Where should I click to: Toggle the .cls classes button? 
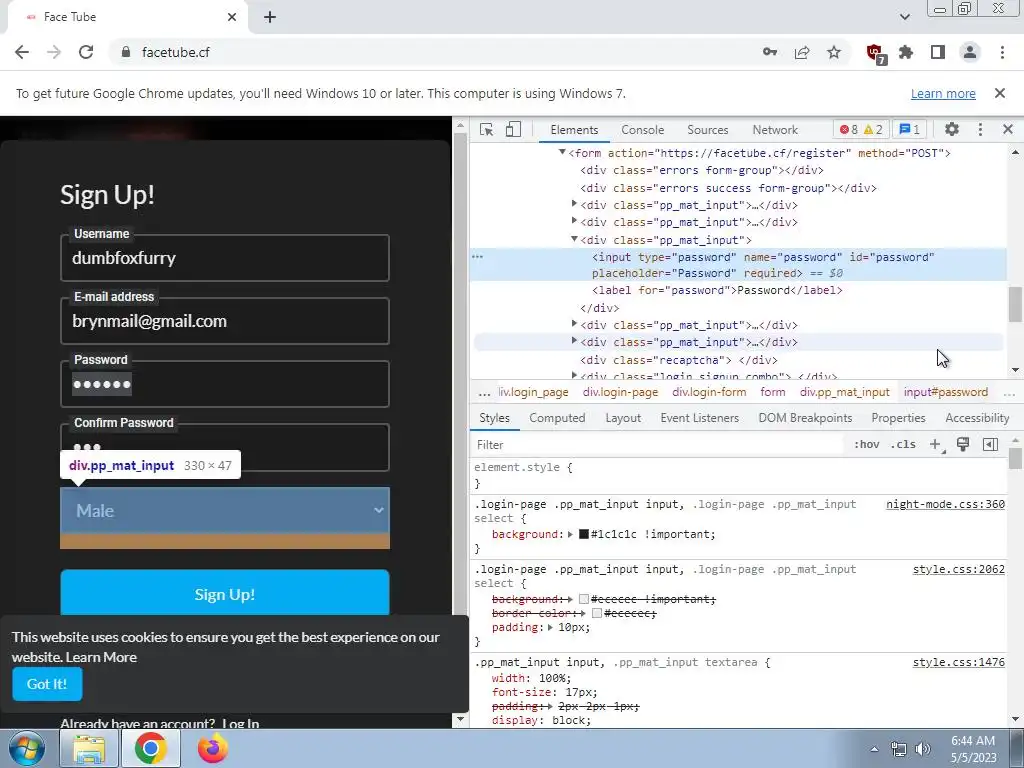point(903,445)
